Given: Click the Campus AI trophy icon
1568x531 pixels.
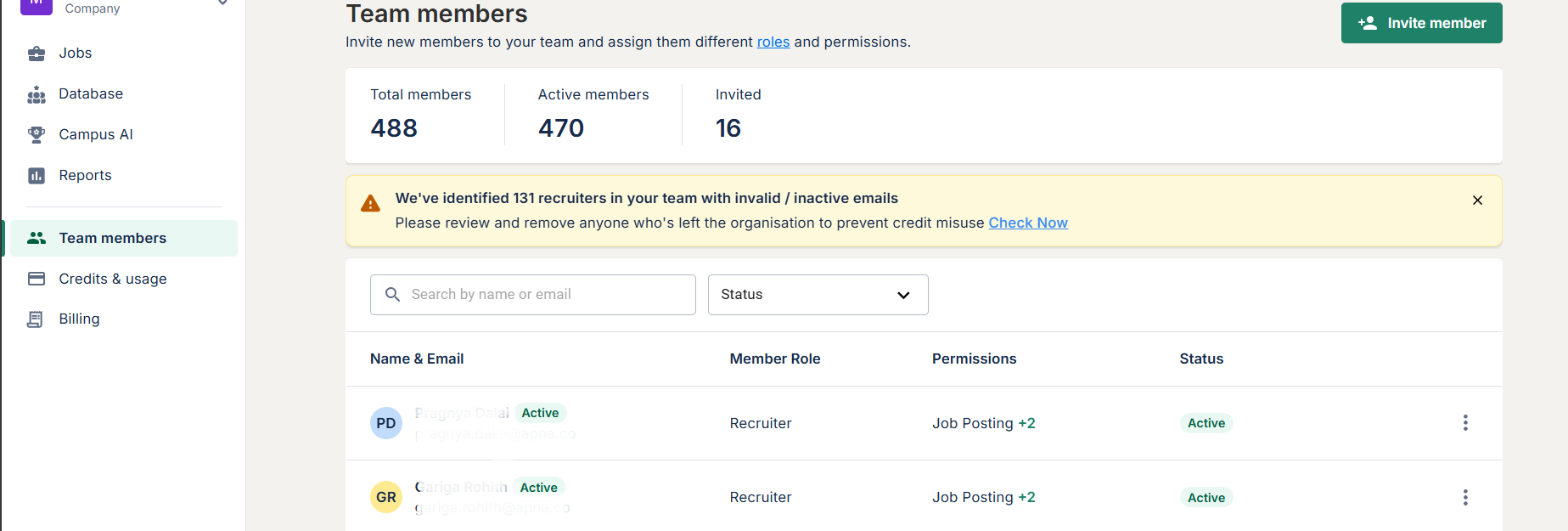Looking at the screenshot, I should pyautogui.click(x=37, y=134).
